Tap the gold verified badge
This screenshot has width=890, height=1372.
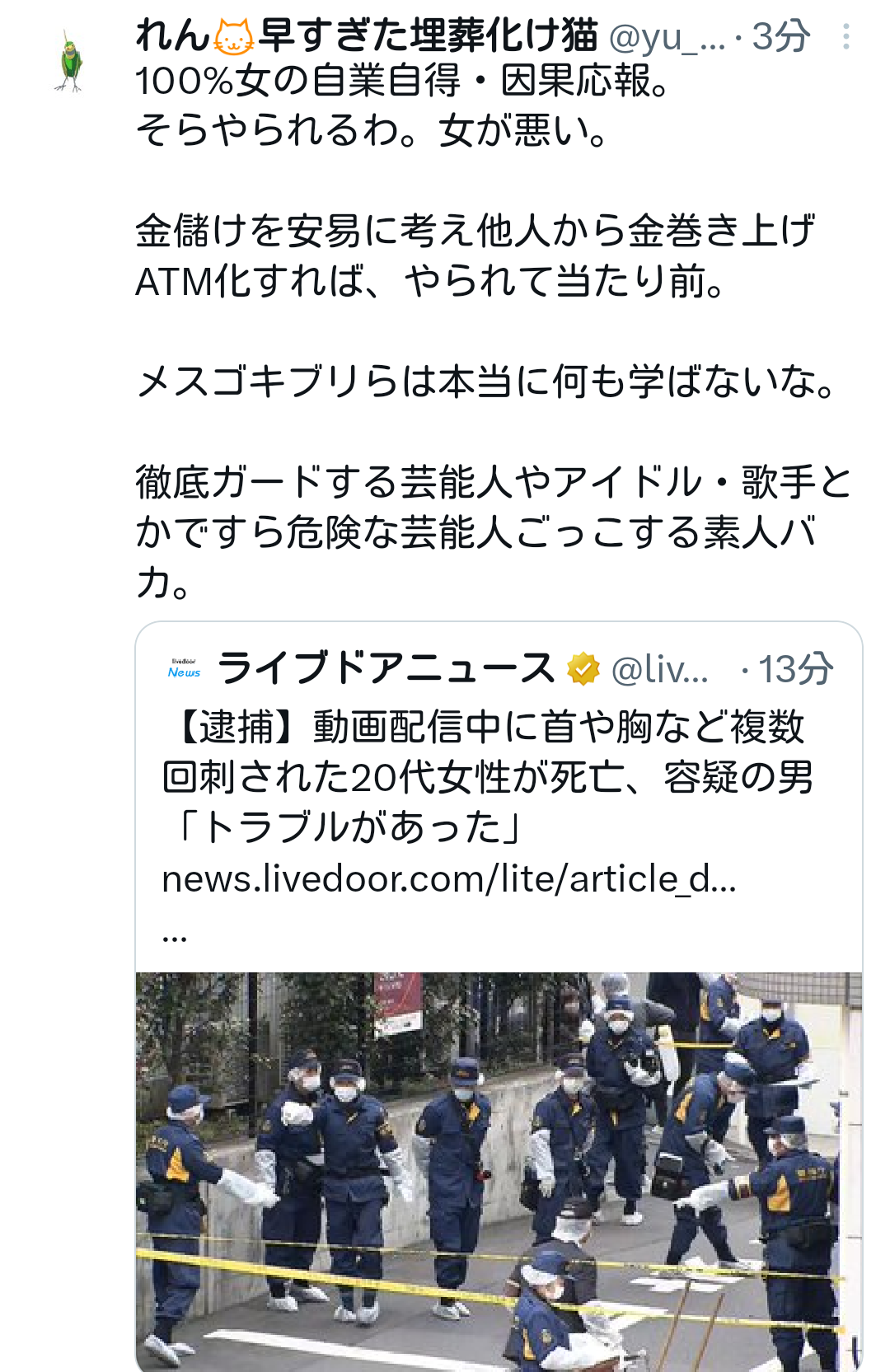583,668
